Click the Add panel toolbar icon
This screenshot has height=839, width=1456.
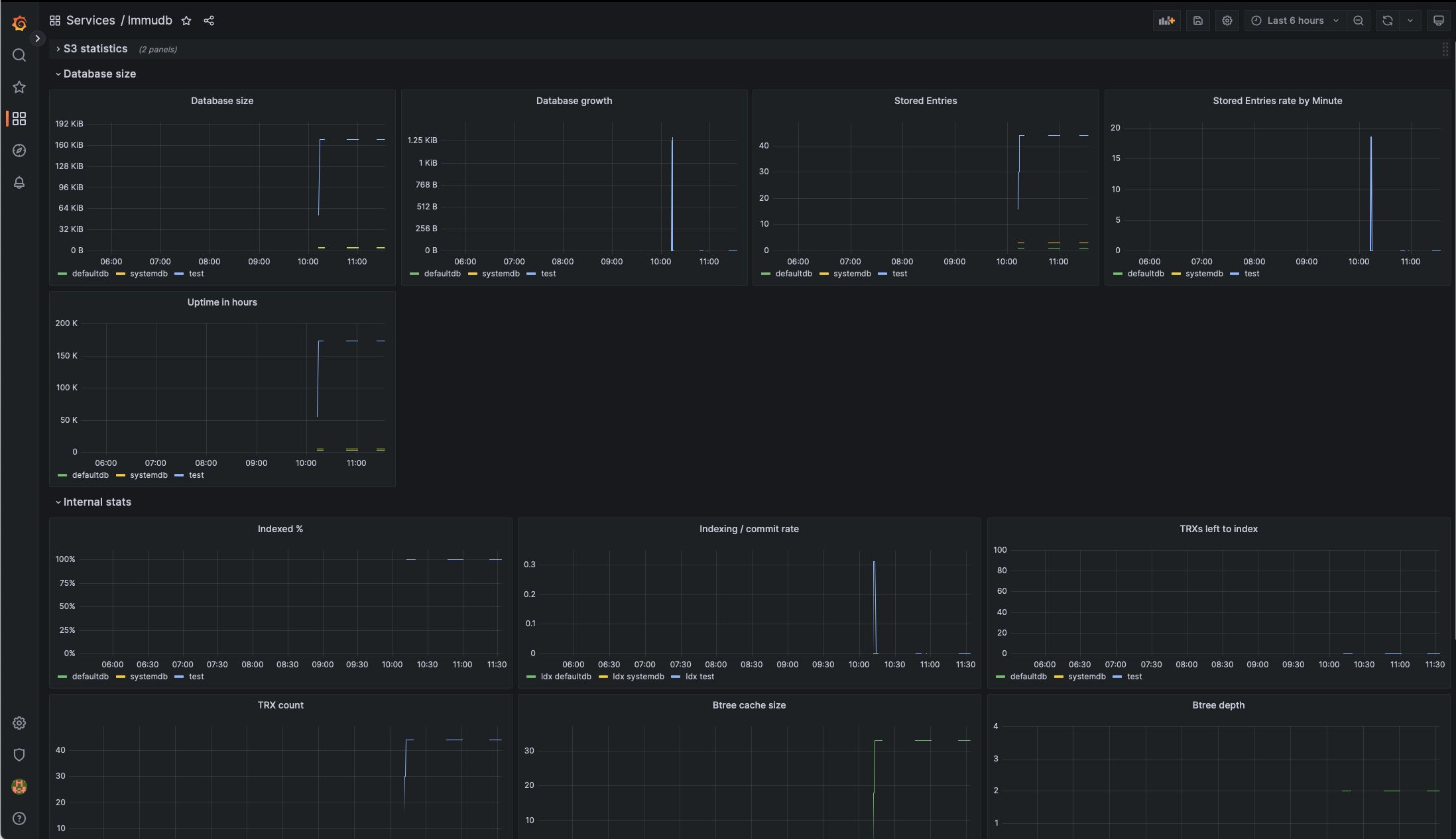click(x=1166, y=21)
